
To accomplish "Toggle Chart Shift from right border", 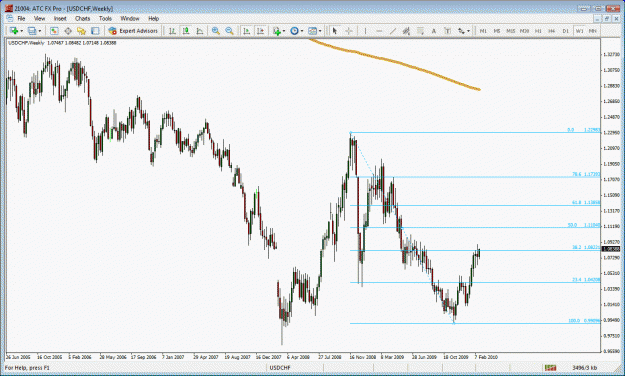I will click(261, 31).
